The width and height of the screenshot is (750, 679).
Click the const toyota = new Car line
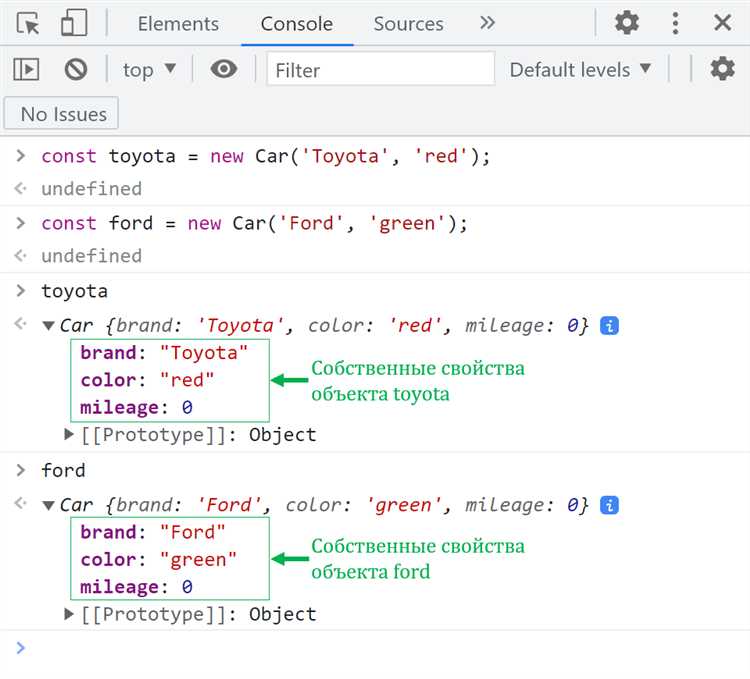point(266,156)
